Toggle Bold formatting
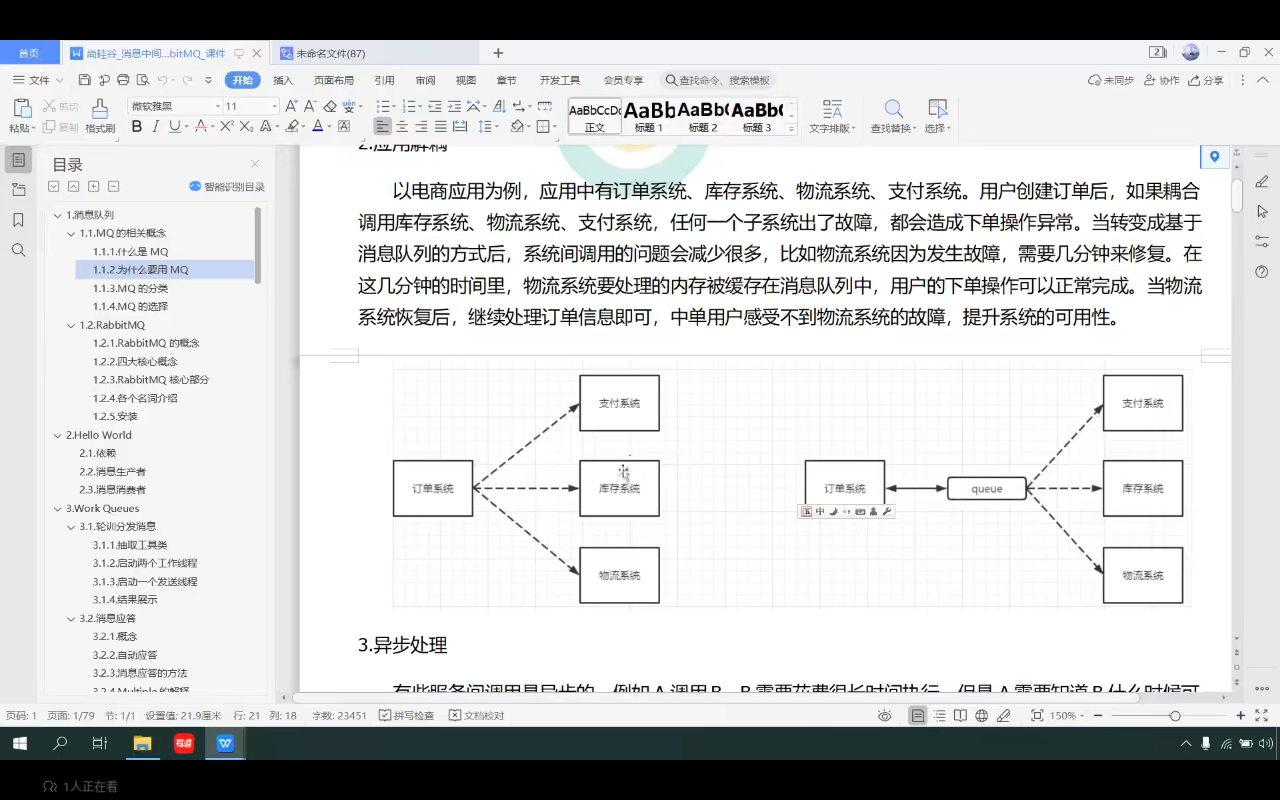Image resolution: width=1280 pixels, height=800 pixels. [137, 127]
